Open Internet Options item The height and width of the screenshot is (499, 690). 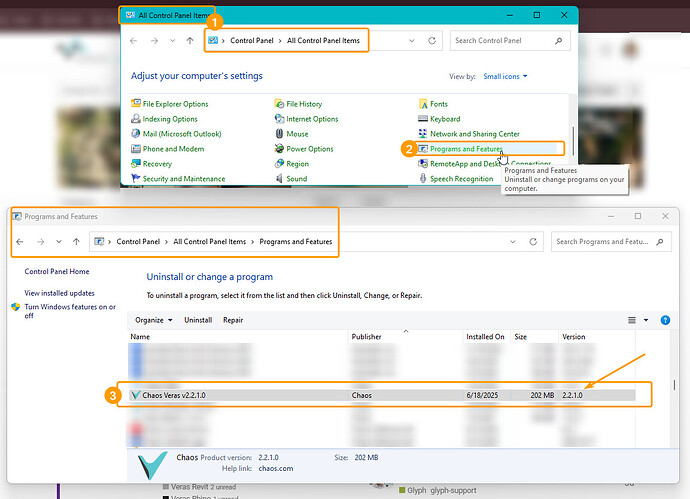coord(307,119)
